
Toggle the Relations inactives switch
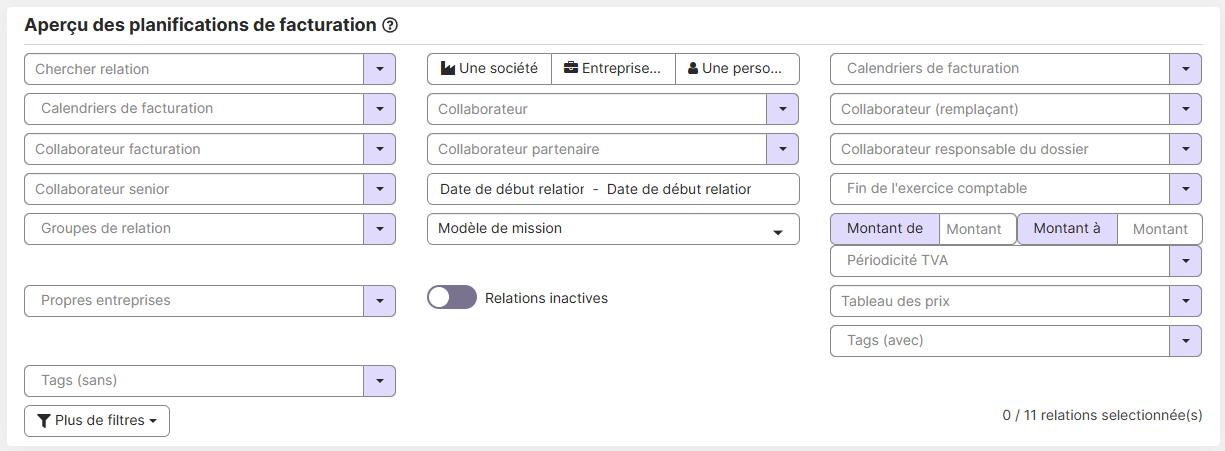pyautogui.click(x=452, y=298)
